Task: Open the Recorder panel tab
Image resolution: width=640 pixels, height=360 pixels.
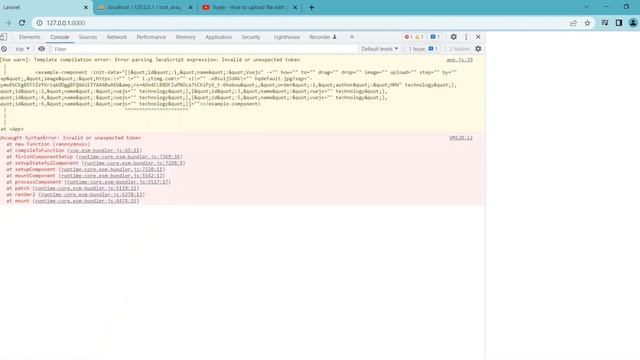Action: tap(322, 37)
